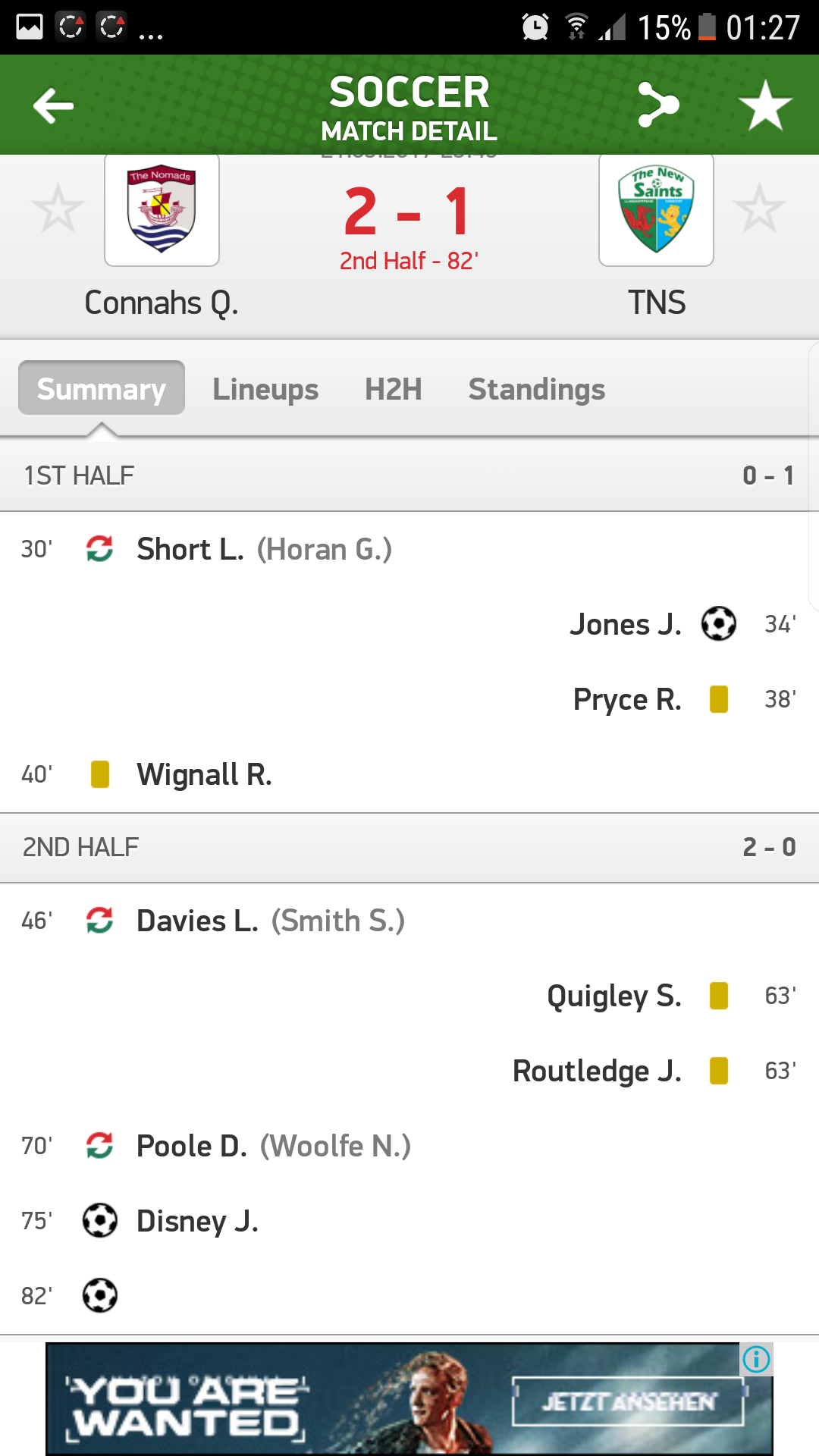Tap the white favorite match star

(x=765, y=105)
